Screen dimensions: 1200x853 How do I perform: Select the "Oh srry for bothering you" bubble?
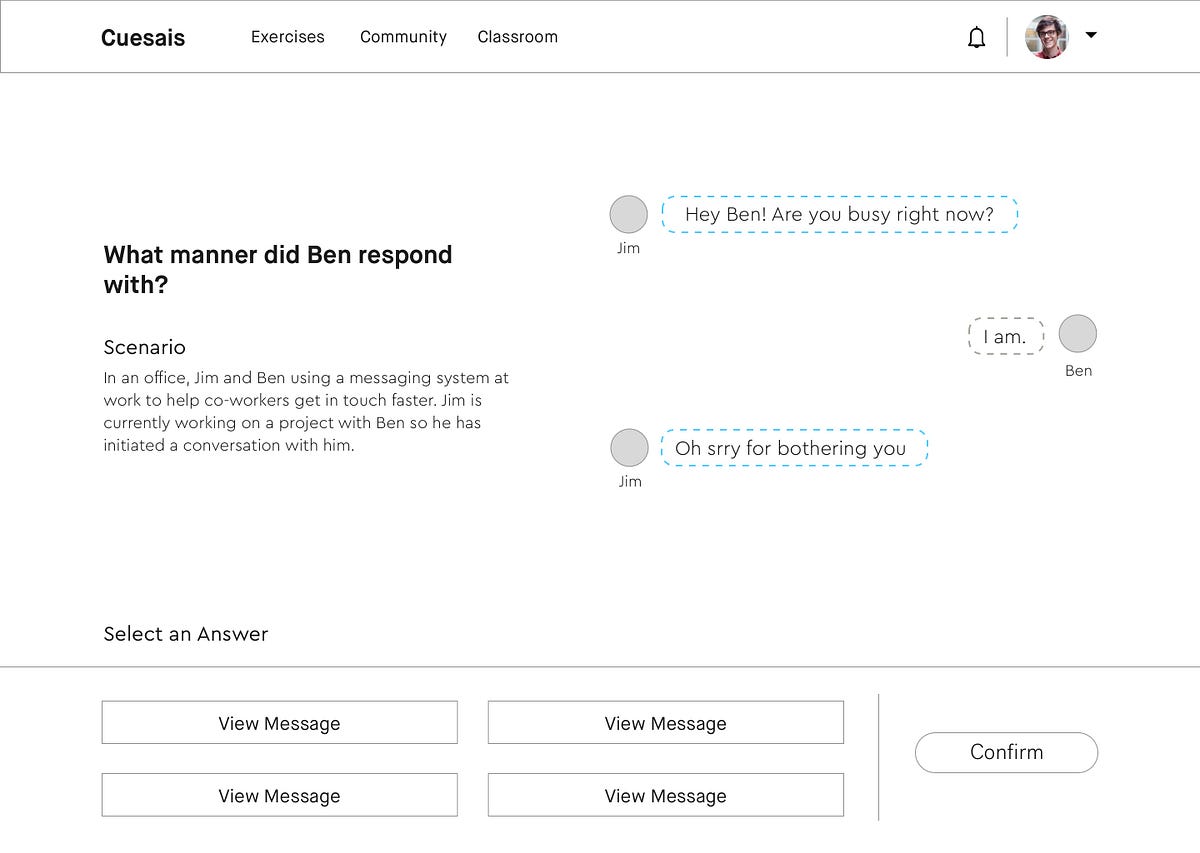coord(794,448)
